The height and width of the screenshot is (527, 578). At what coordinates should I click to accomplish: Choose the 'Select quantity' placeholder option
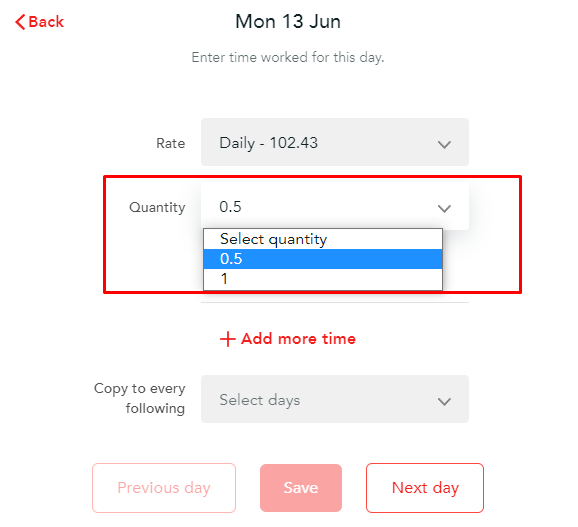pyautogui.click(x=323, y=239)
